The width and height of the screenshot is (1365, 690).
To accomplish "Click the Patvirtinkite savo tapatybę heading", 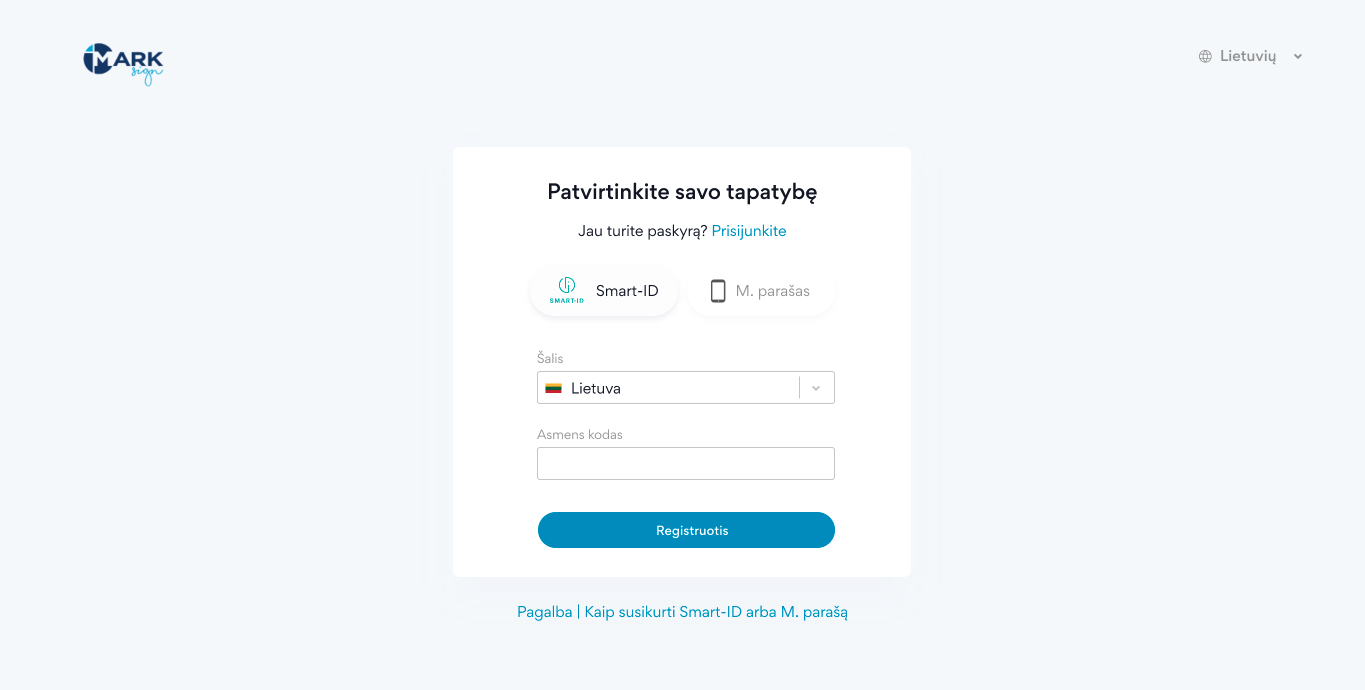I will pos(682,192).
